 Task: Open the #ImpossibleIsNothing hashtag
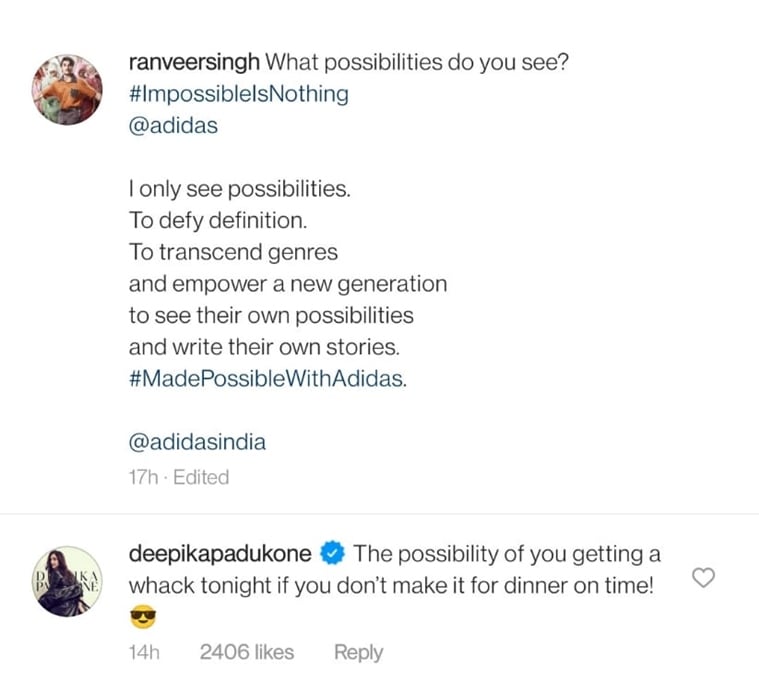point(239,94)
